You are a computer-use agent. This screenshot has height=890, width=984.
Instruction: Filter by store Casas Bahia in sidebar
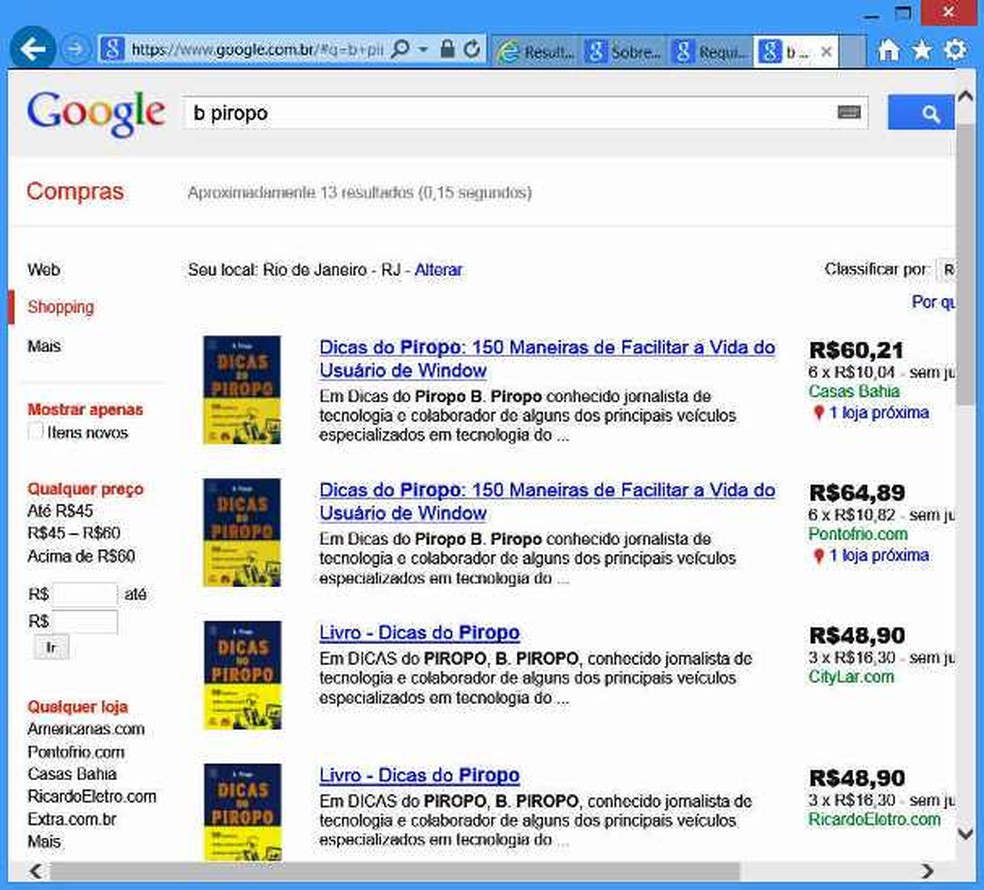pyautogui.click(x=72, y=774)
